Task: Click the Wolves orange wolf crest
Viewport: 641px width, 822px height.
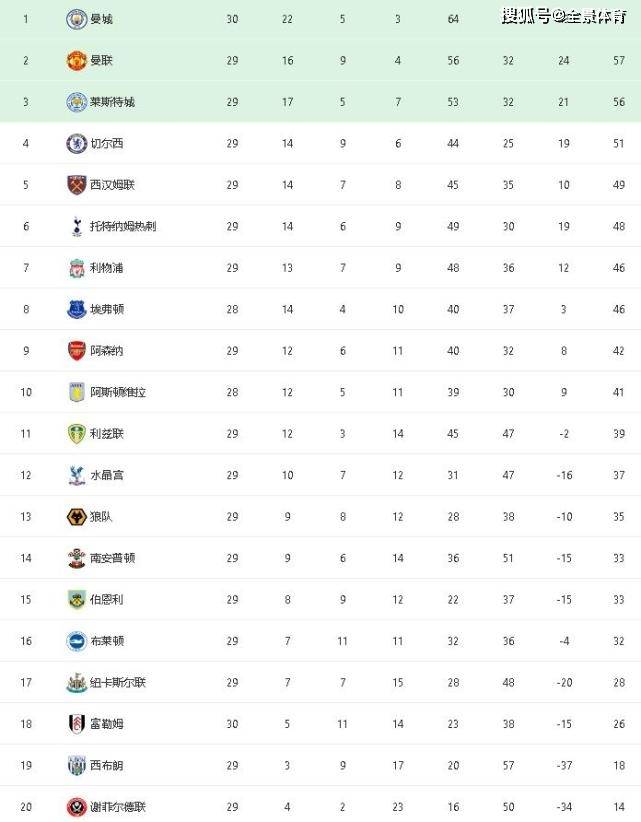Action: coord(77,517)
